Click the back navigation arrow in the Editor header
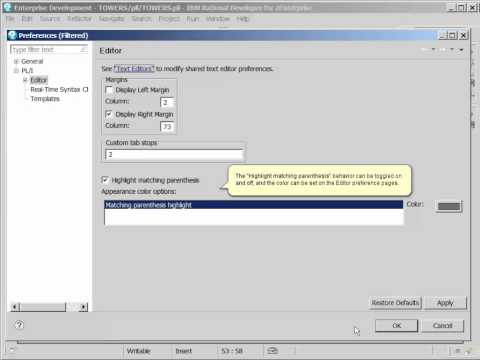This screenshot has height=360, width=480. coord(425,50)
